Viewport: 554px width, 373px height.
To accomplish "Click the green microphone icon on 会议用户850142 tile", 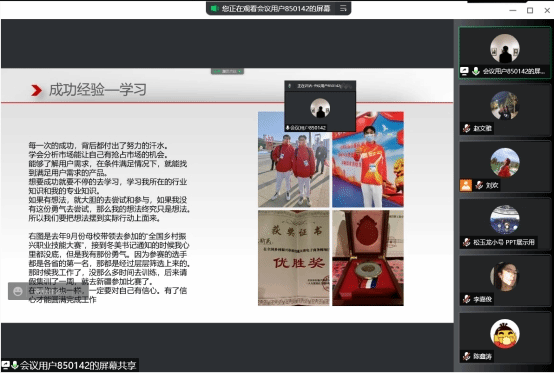I will (x=476, y=71).
